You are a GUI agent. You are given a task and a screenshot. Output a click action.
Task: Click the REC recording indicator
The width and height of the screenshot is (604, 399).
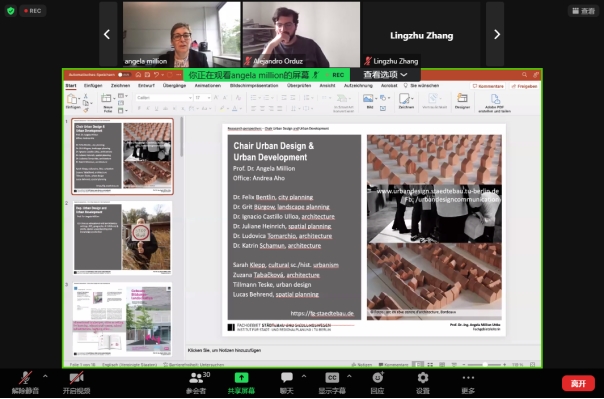[33, 11]
